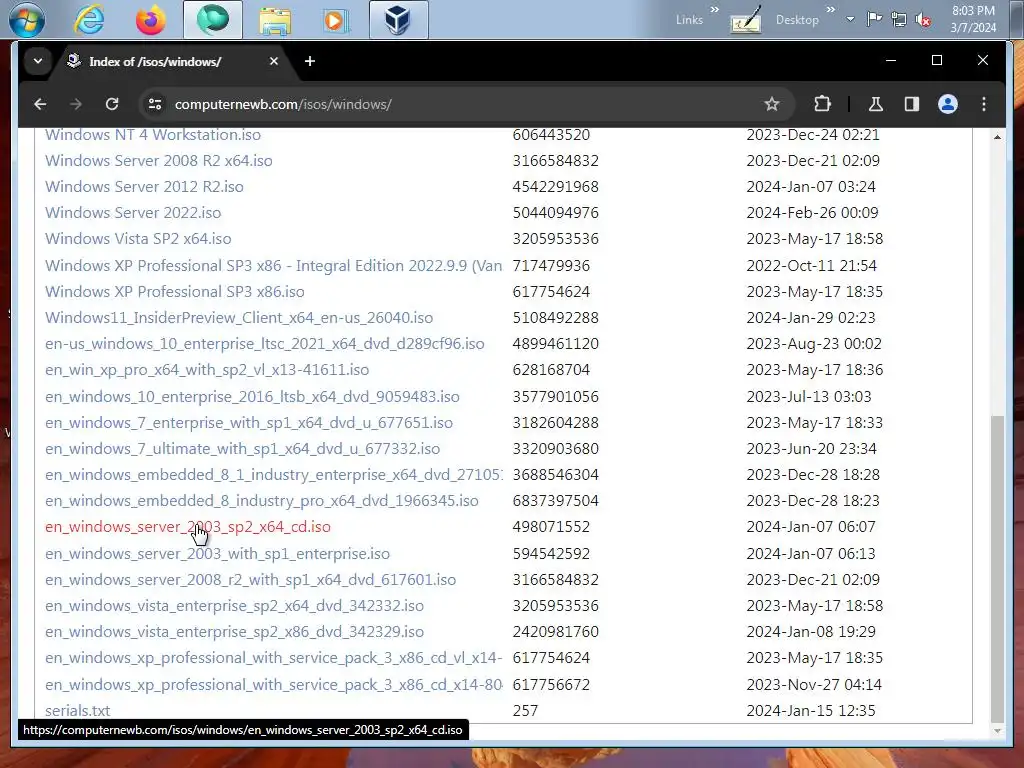Open en_windows_10_enterprise_2016_ltsb iso link
Viewport: 1024px width, 768px height.
[252, 397]
